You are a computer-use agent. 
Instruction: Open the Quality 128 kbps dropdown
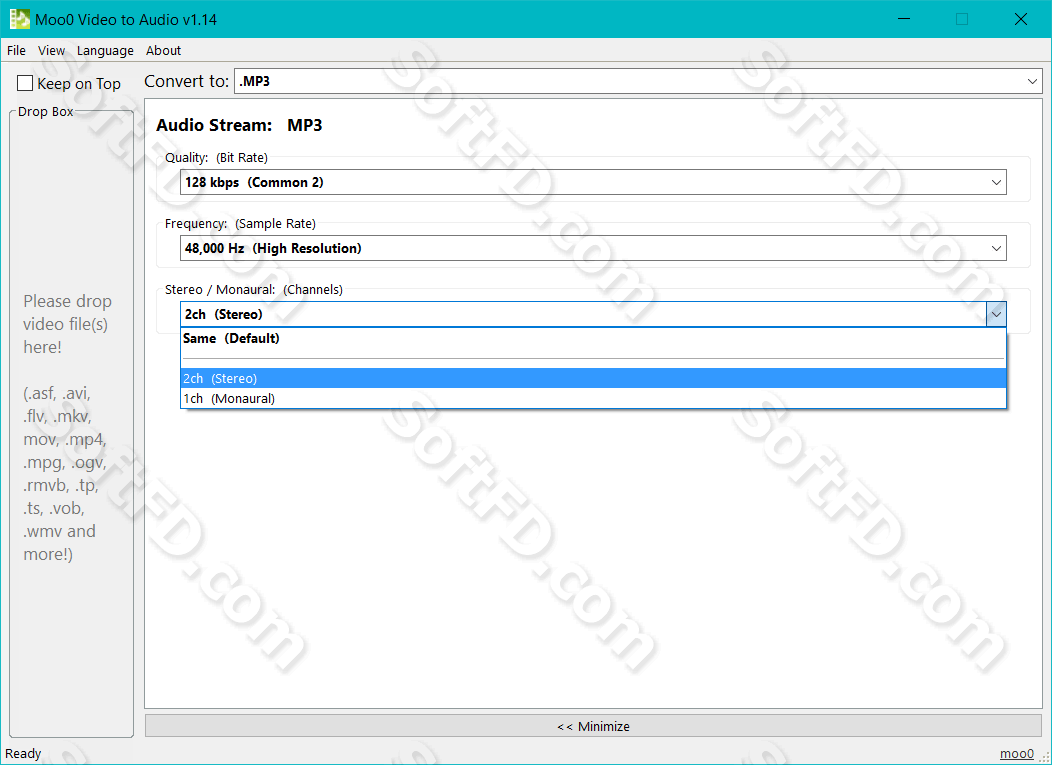click(x=593, y=183)
